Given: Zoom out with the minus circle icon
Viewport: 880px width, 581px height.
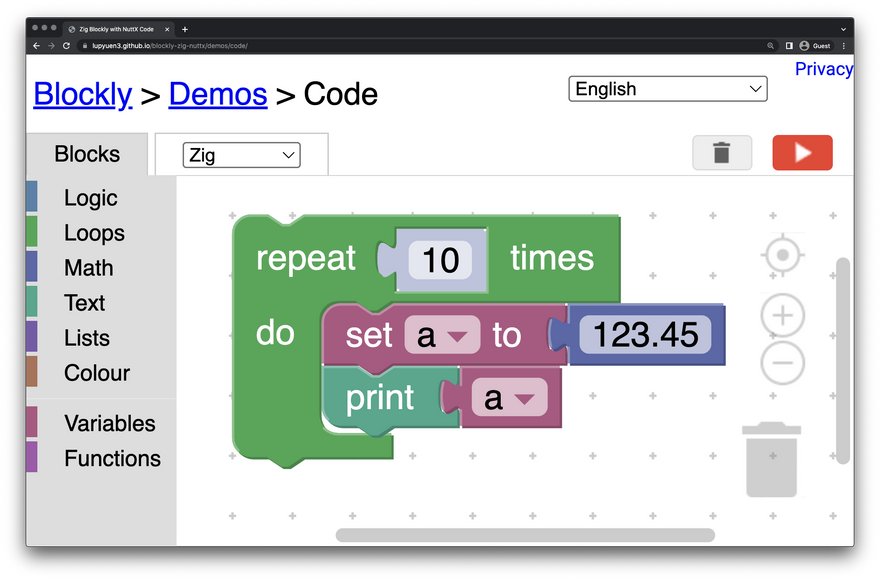Looking at the screenshot, I should coord(782,362).
